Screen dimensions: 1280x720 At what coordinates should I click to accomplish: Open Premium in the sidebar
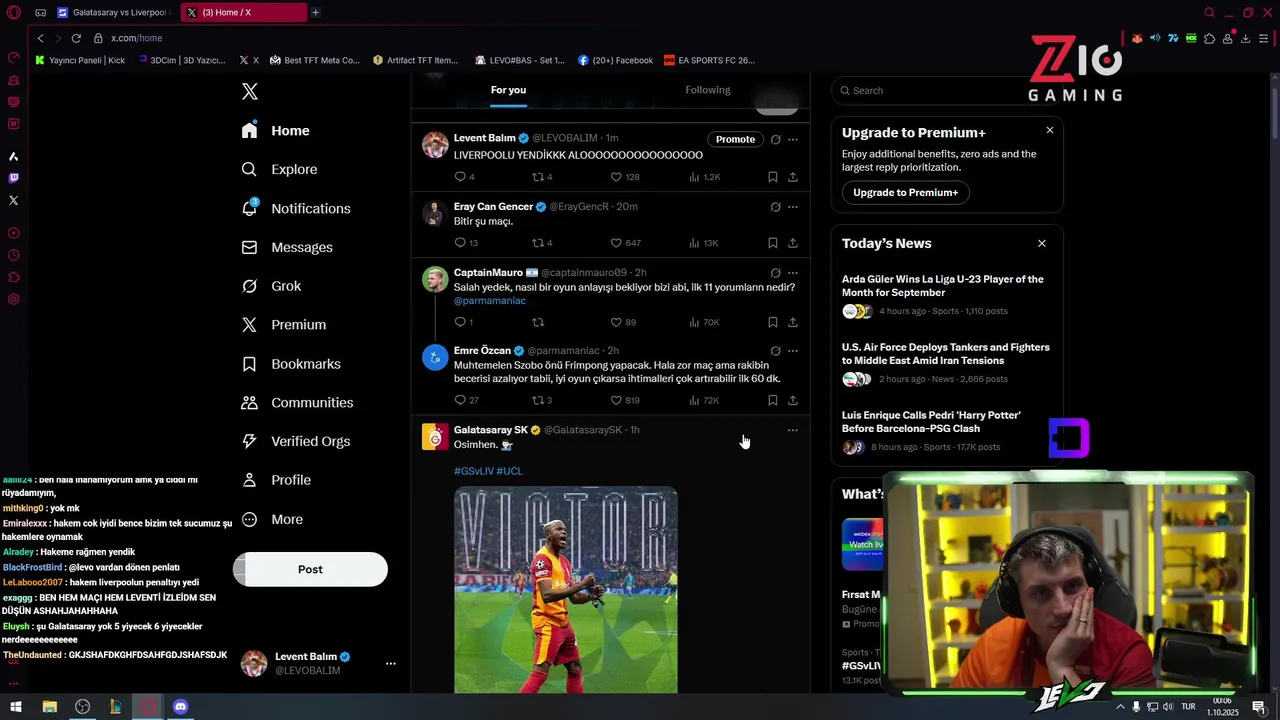point(284,325)
